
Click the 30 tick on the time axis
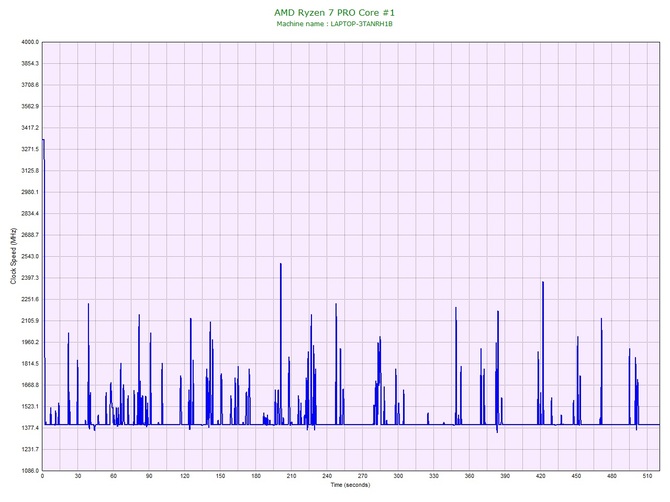[x=78, y=476]
